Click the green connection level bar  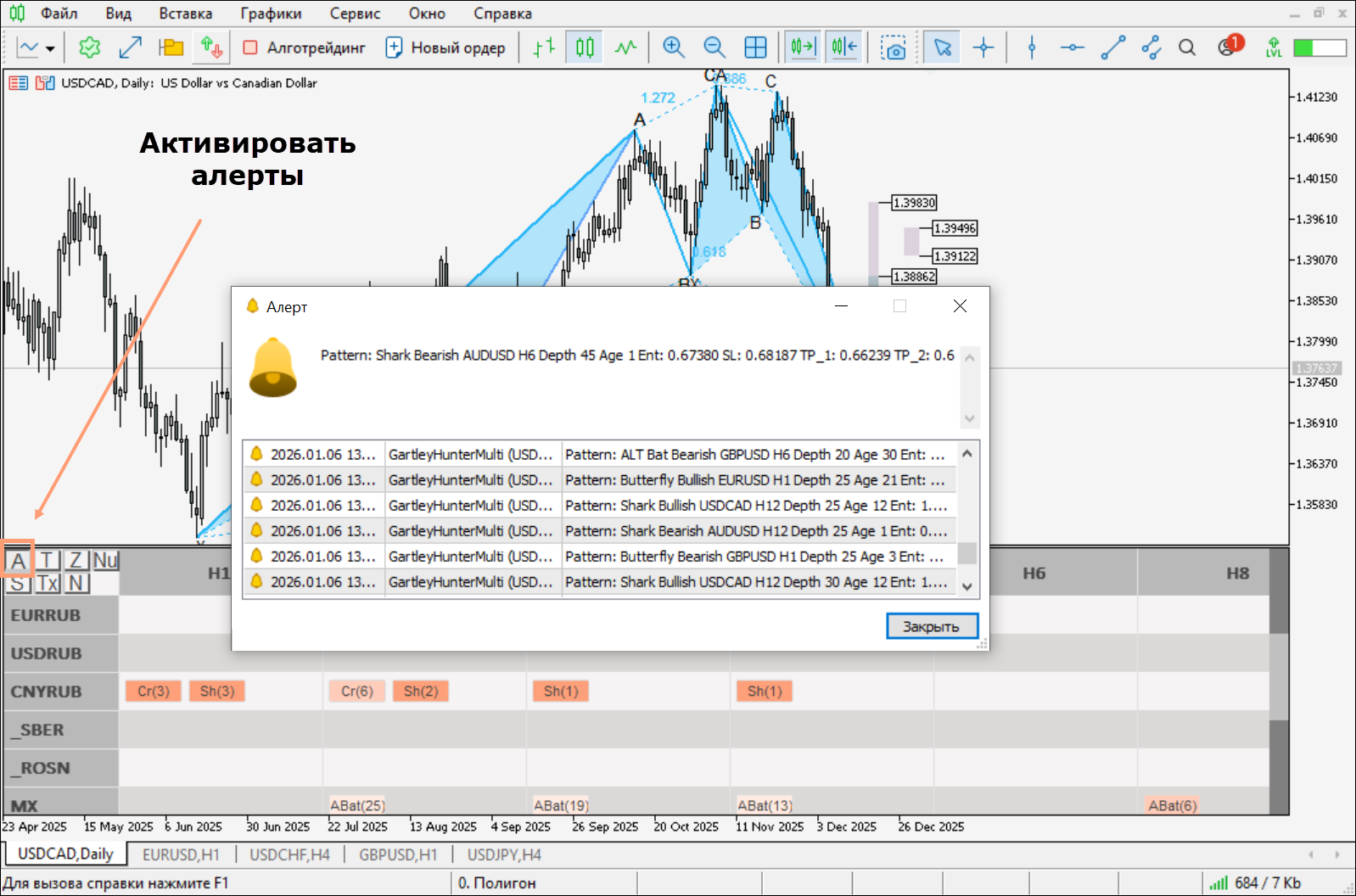[x=1320, y=48]
